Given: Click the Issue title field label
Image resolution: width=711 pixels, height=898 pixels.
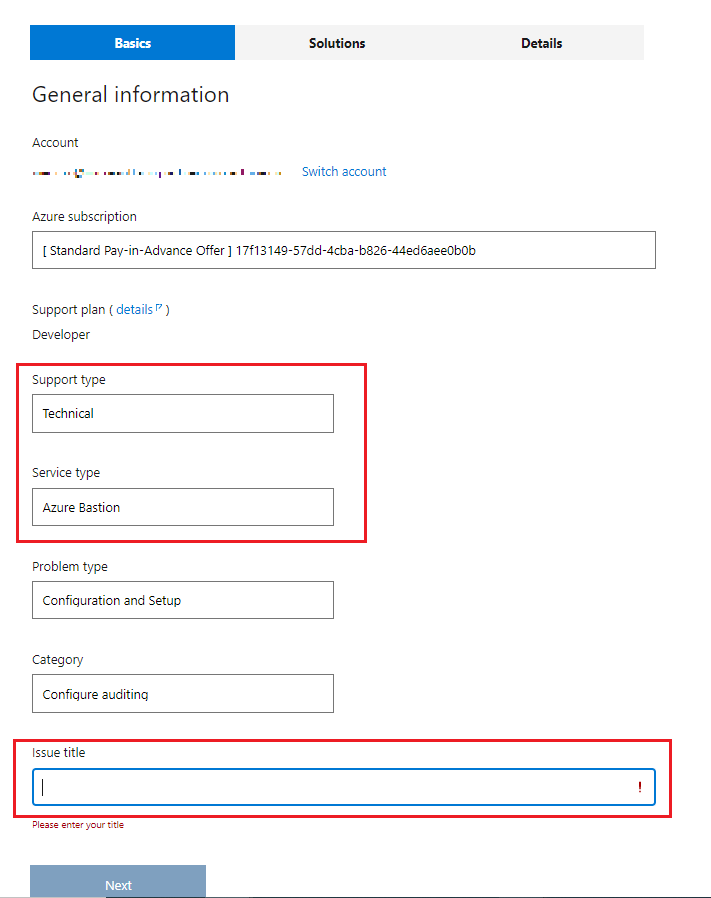Looking at the screenshot, I should (59, 753).
